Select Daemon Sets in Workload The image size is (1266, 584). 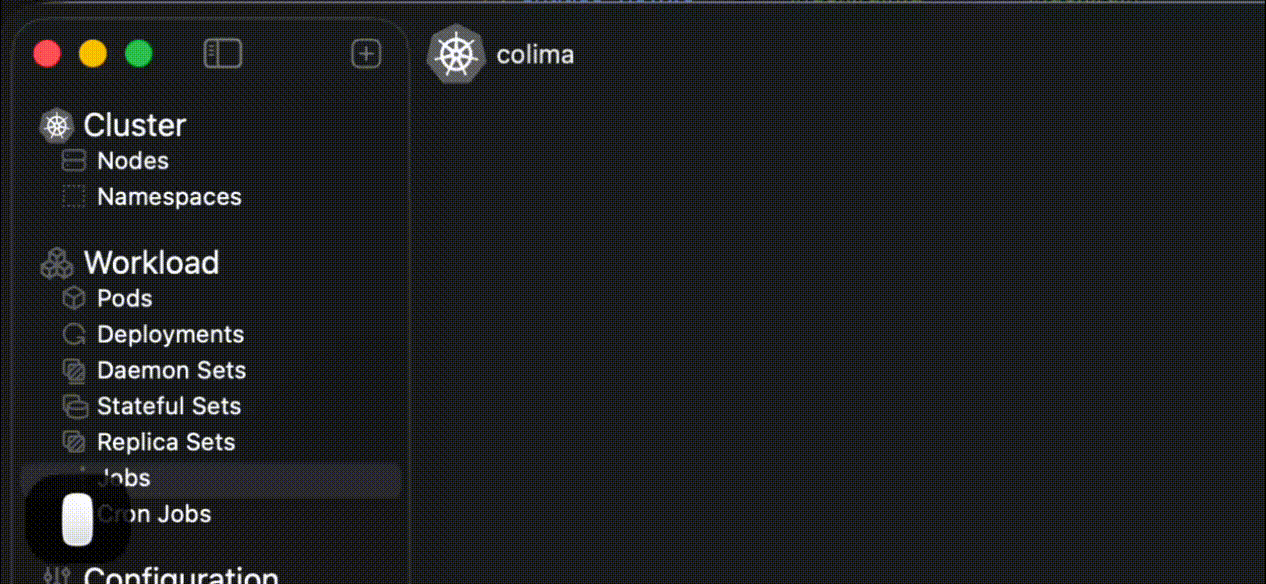[x=171, y=371]
